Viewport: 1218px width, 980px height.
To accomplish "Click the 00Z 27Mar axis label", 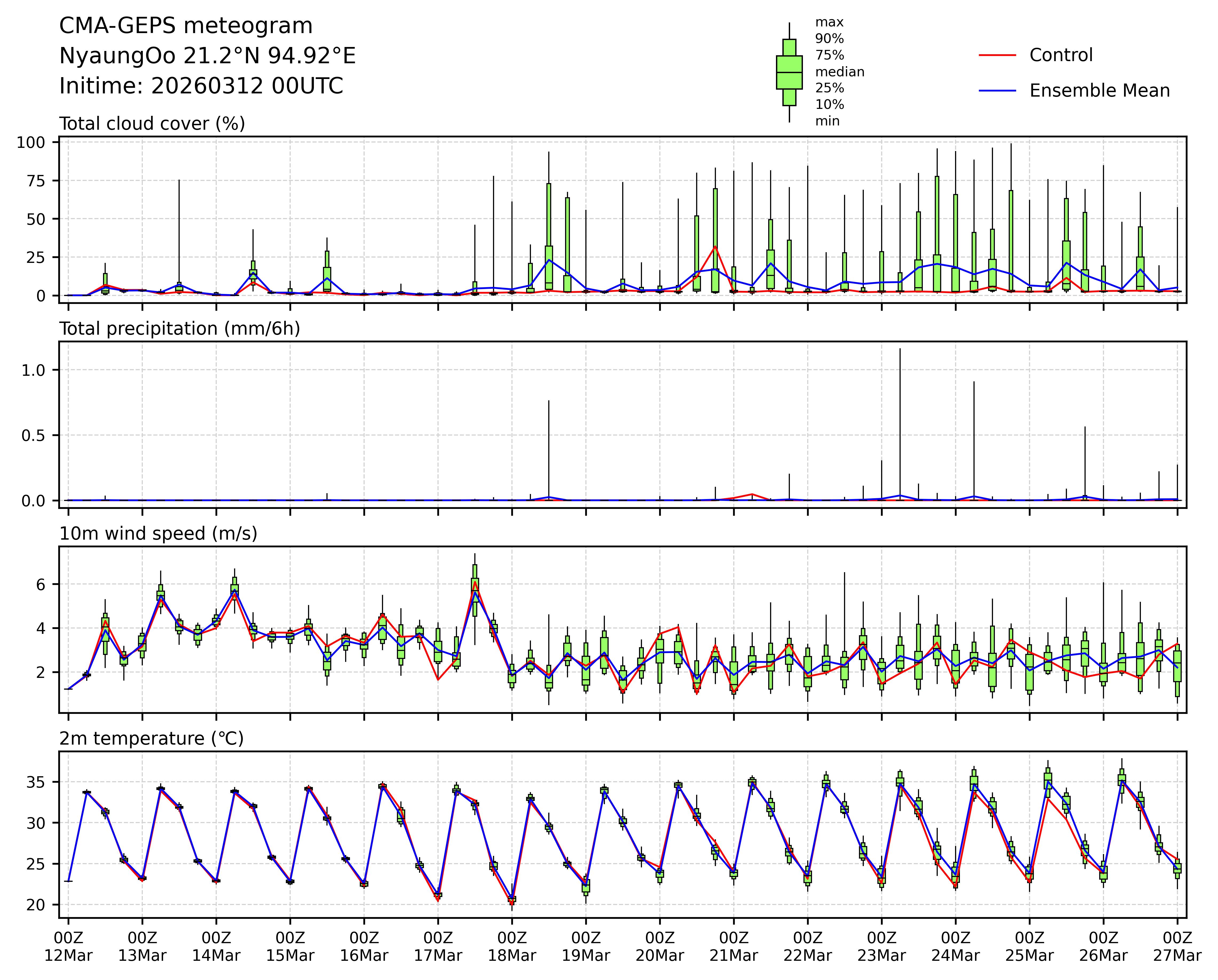I will pos(1177,947).
